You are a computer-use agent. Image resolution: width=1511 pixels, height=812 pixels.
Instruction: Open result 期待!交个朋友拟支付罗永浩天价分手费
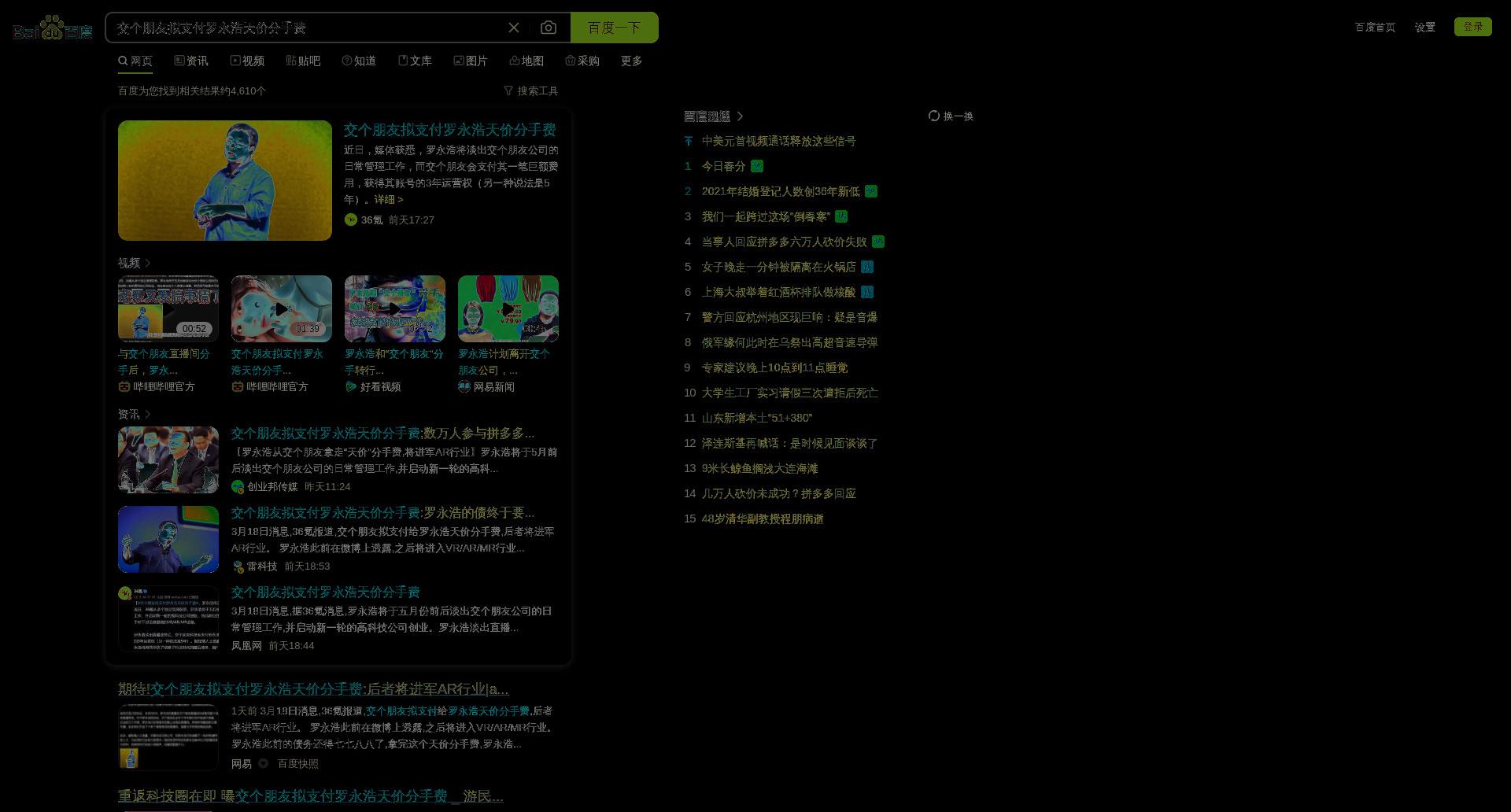tap(313, 689)
